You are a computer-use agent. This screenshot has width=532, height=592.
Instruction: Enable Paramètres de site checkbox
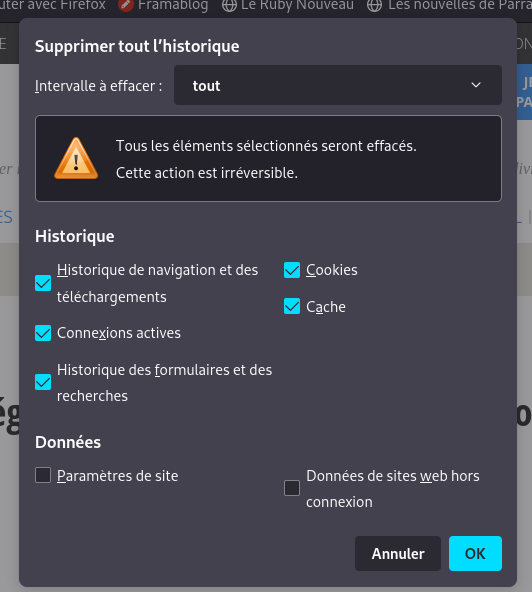43,475
